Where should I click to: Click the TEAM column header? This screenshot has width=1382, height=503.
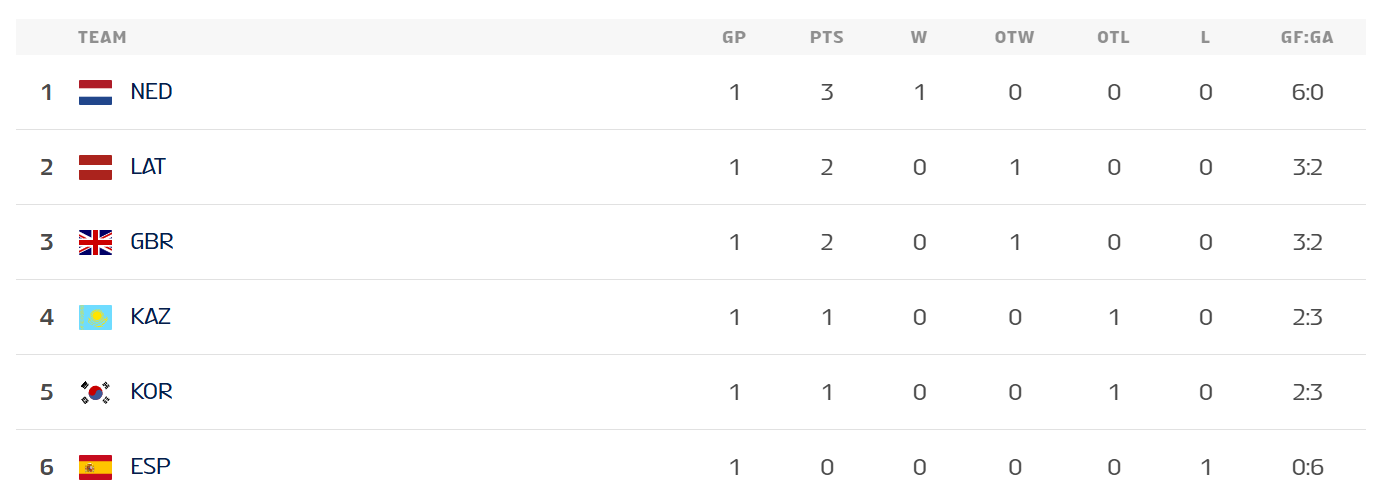point(102,38)
